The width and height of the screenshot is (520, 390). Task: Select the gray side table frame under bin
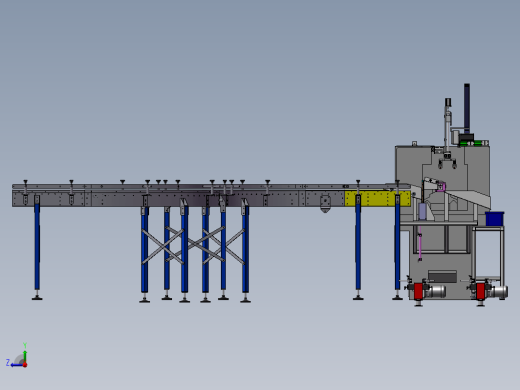pos(488,254)
